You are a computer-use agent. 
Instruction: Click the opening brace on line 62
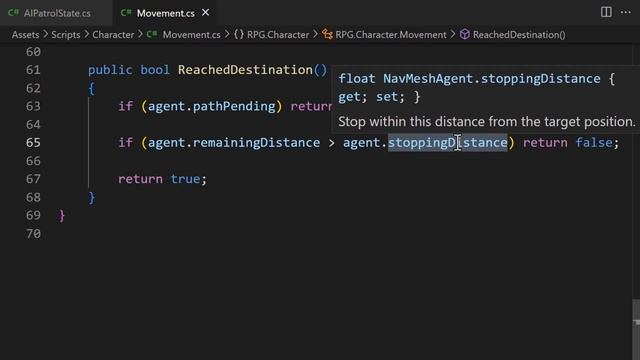[91, 88]
